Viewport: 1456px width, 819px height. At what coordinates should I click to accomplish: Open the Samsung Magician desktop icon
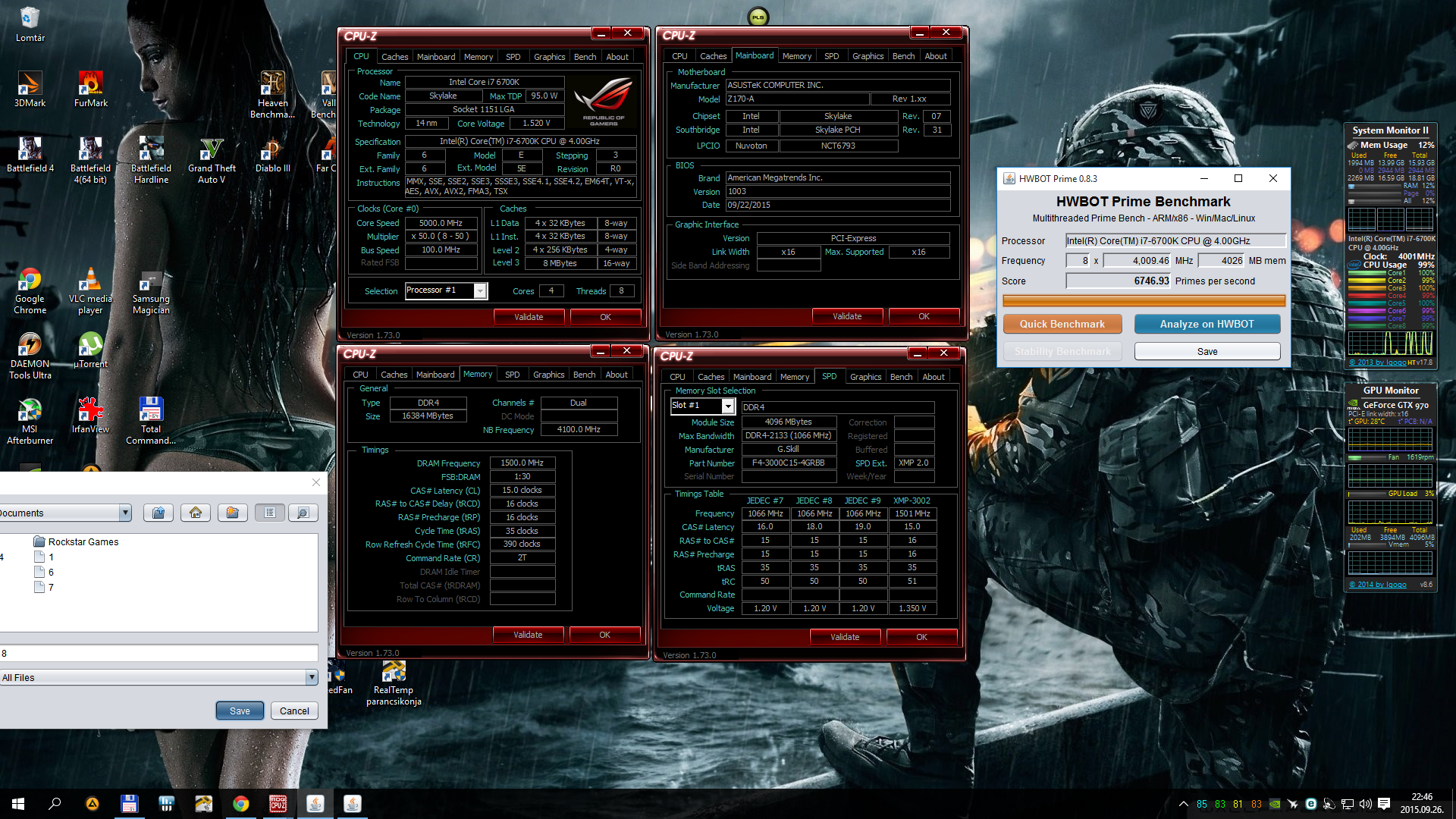[x=151, y=290]
